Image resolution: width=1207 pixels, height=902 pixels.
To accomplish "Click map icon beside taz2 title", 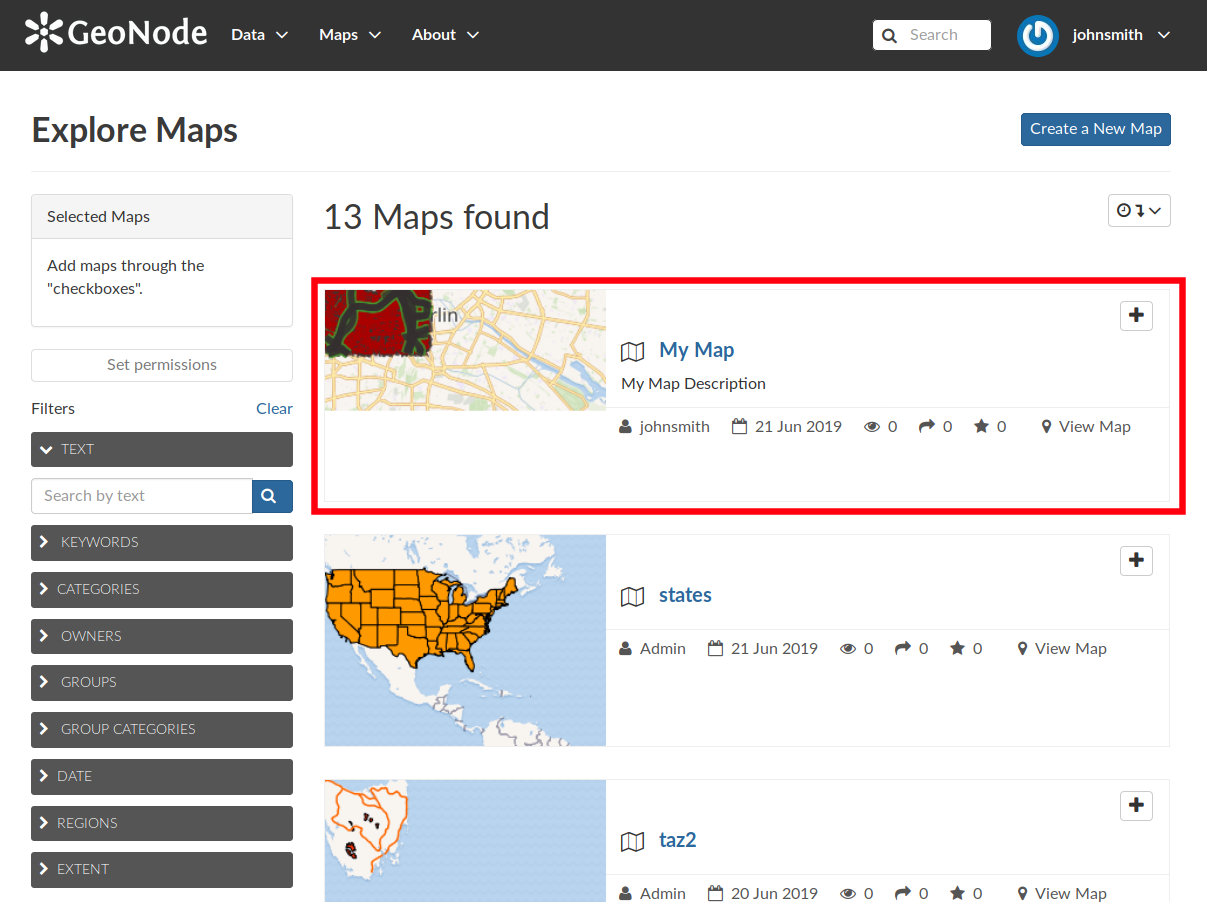I will (632, 841).
